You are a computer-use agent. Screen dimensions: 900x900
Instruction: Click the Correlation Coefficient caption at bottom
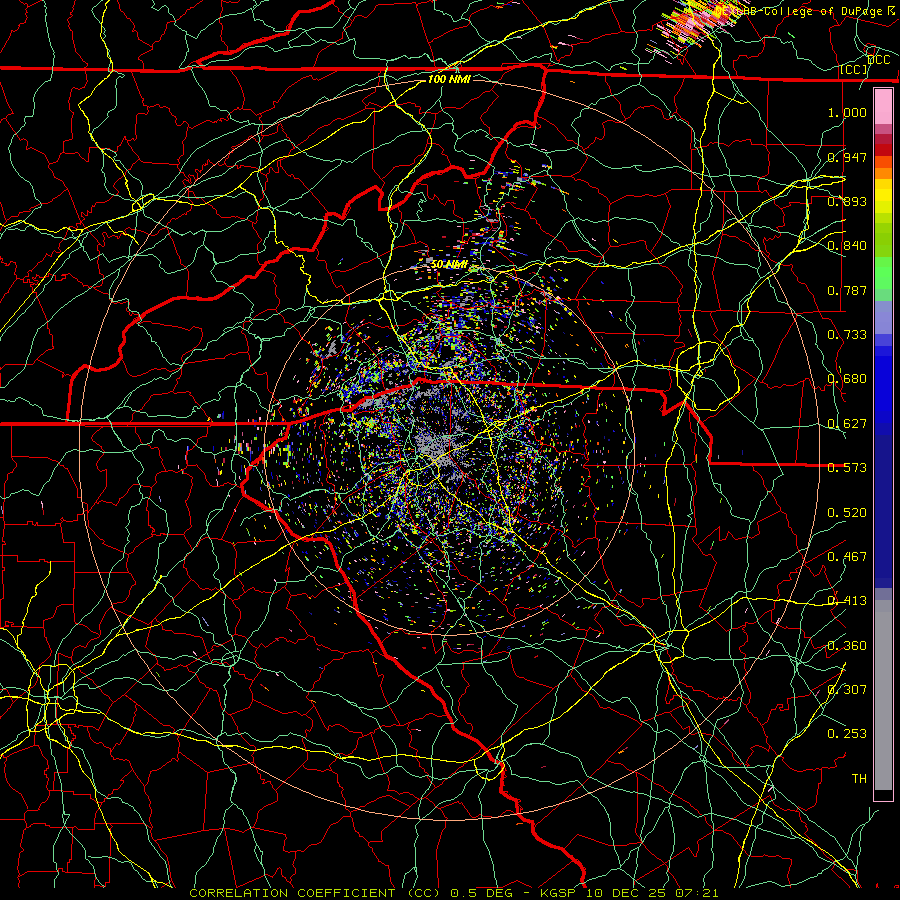click(453, 893)
